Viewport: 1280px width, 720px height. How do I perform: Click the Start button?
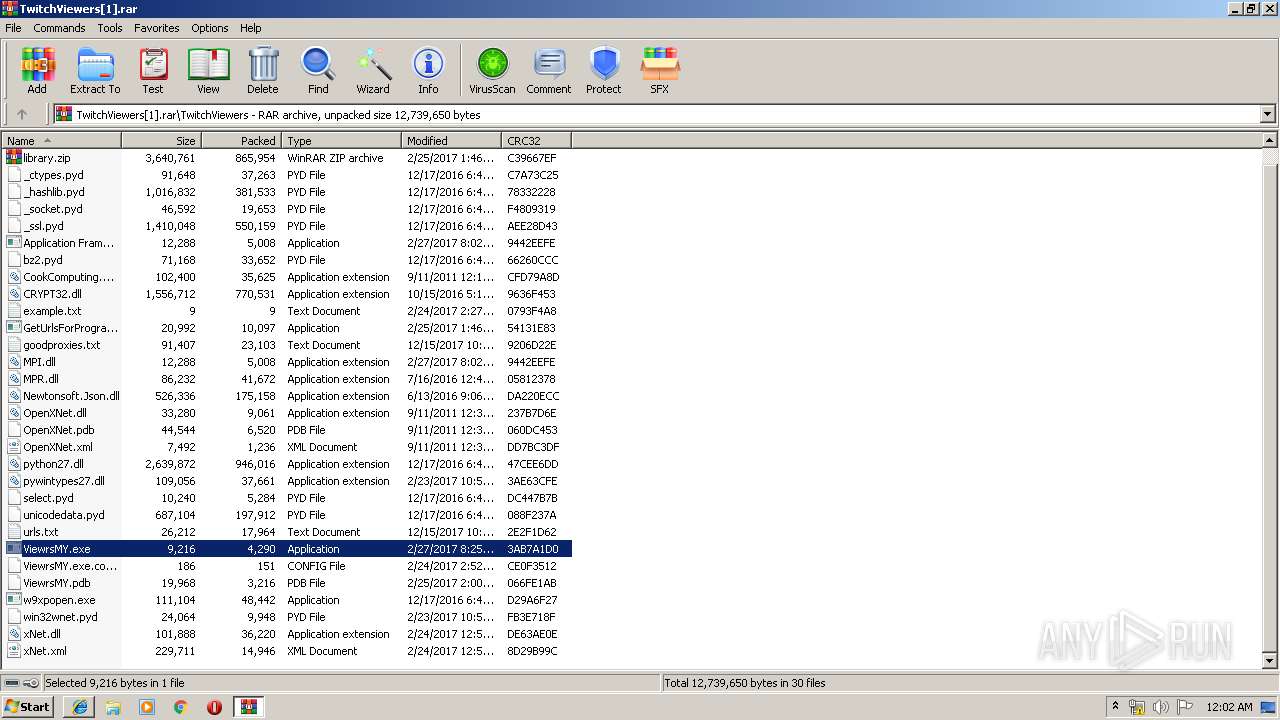pos(29,707)
